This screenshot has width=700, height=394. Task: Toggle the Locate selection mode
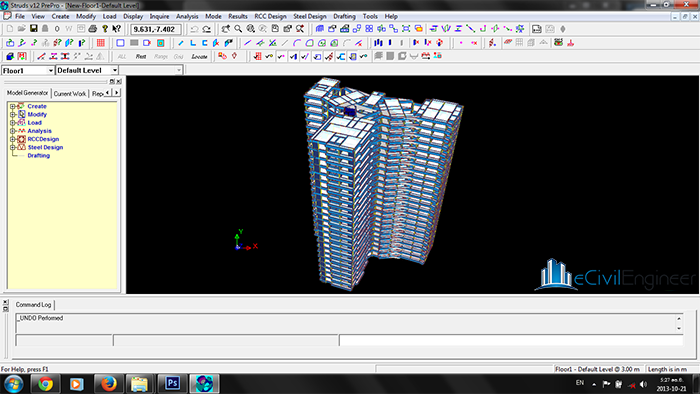[199, 56]
